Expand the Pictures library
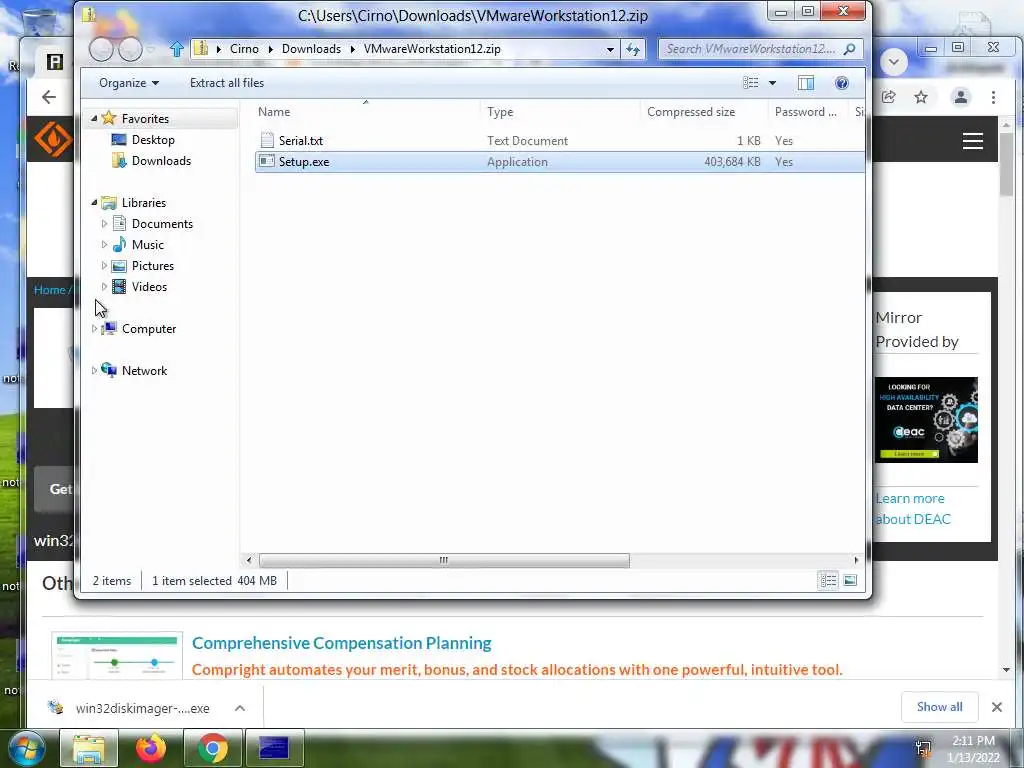 (104, 265)
